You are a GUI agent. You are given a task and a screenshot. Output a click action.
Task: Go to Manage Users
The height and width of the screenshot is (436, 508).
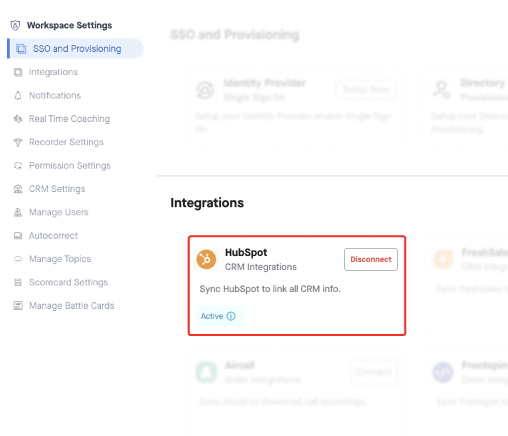(59, 212)
